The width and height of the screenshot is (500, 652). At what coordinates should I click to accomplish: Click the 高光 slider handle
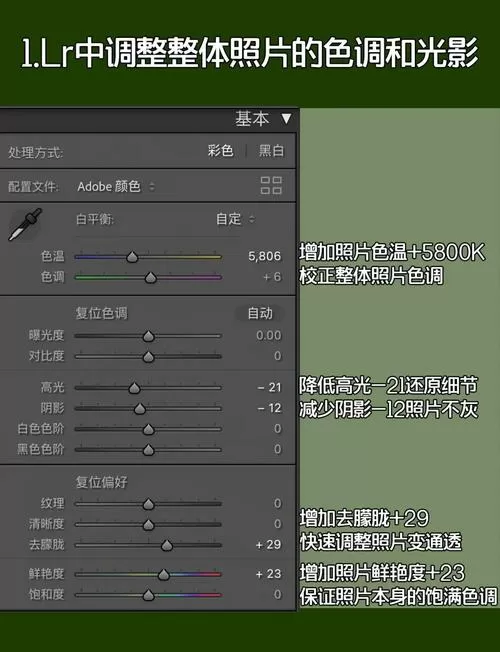[134, 388]
